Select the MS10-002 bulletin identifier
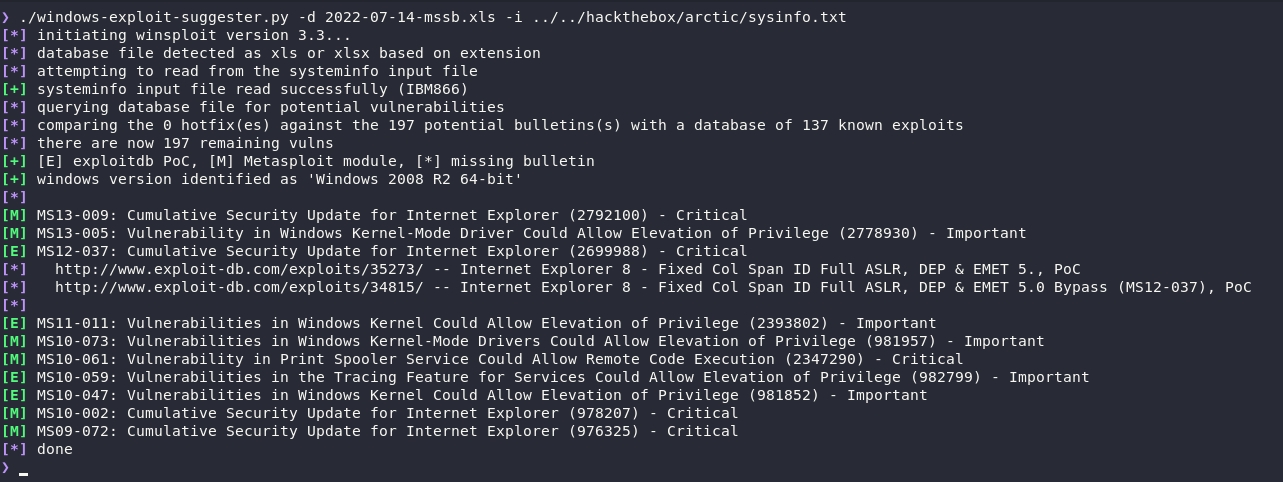The width and height of the screenshot is (1283, 482). 72,413
